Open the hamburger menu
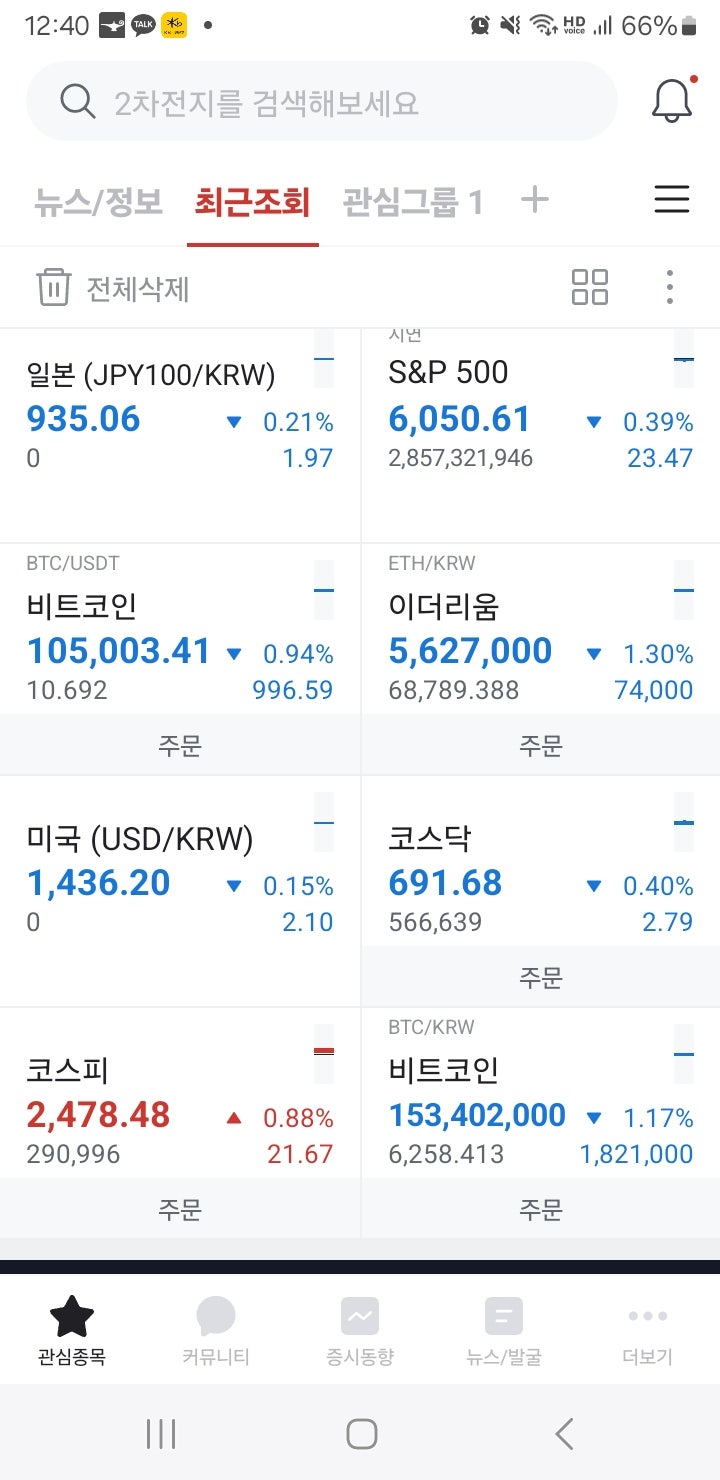 (671, 200)
